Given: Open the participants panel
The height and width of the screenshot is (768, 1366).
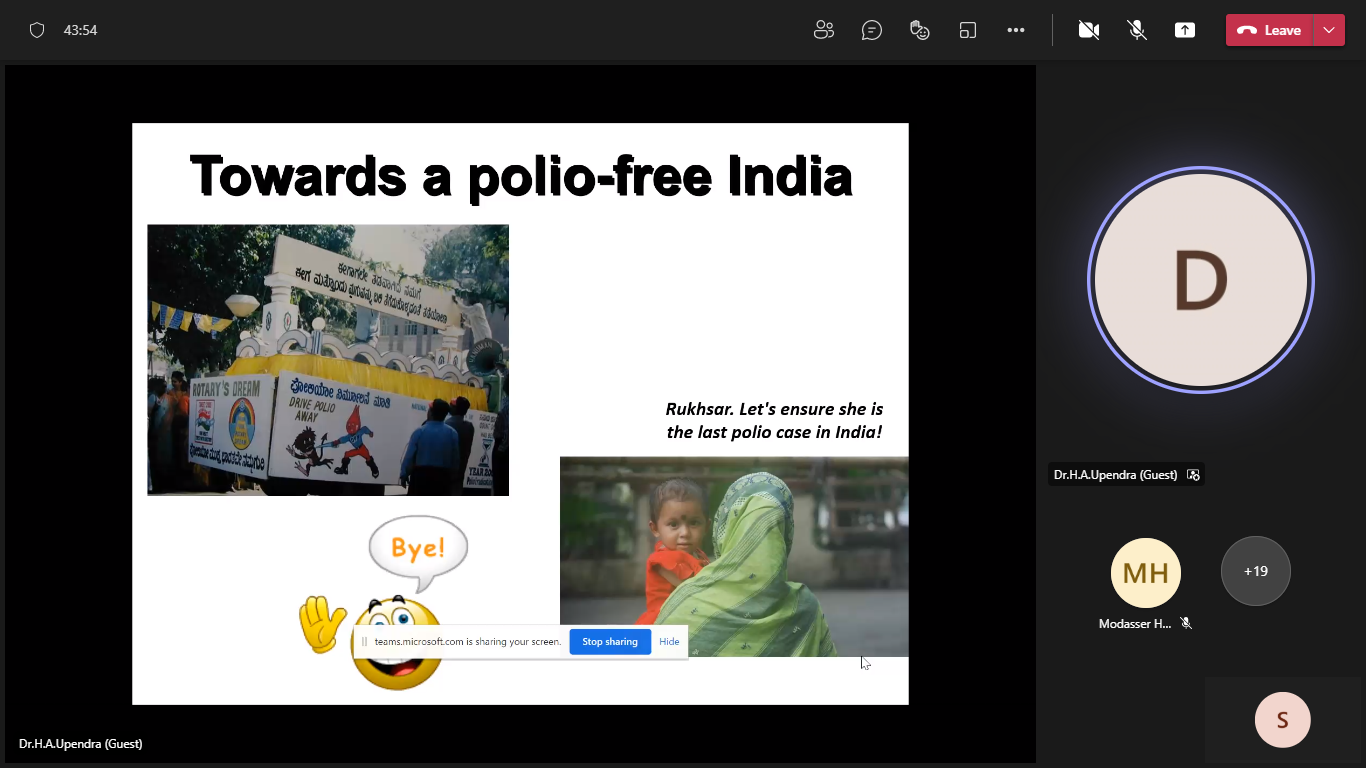Looking at the screenshot, I should click(x=823, y=30).
